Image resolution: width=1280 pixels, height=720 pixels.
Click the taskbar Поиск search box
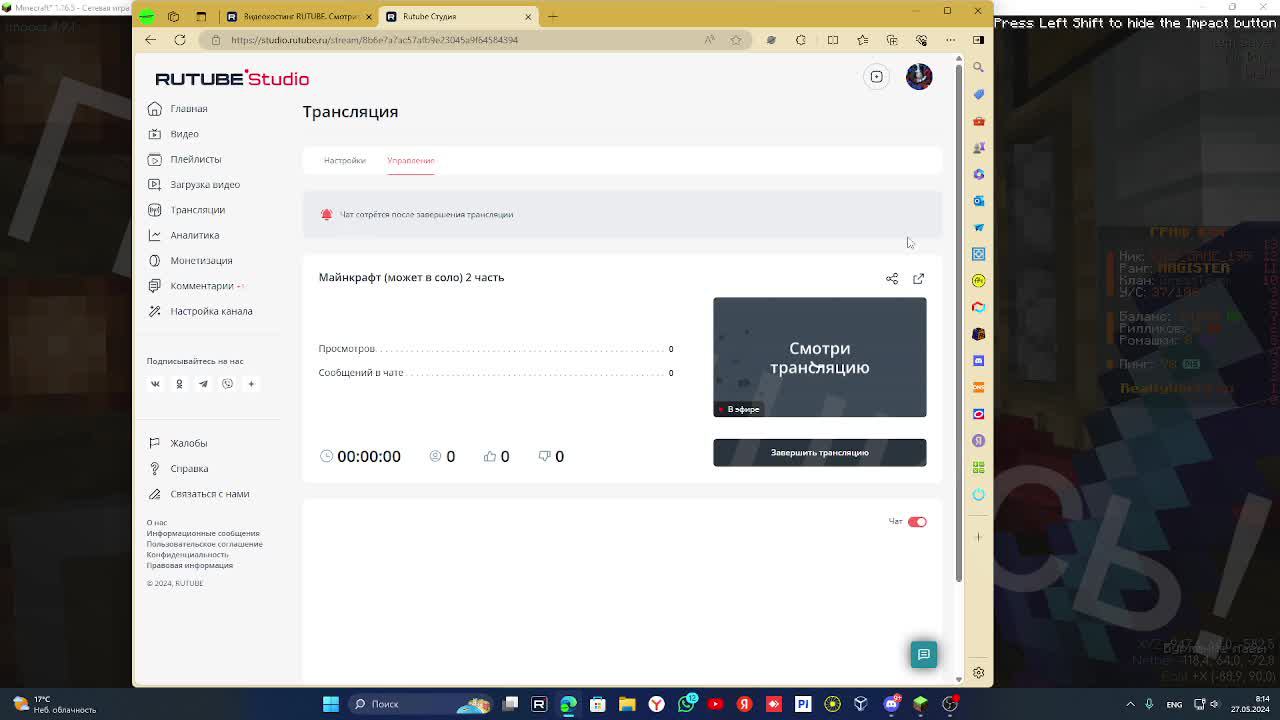pos(420,704)
